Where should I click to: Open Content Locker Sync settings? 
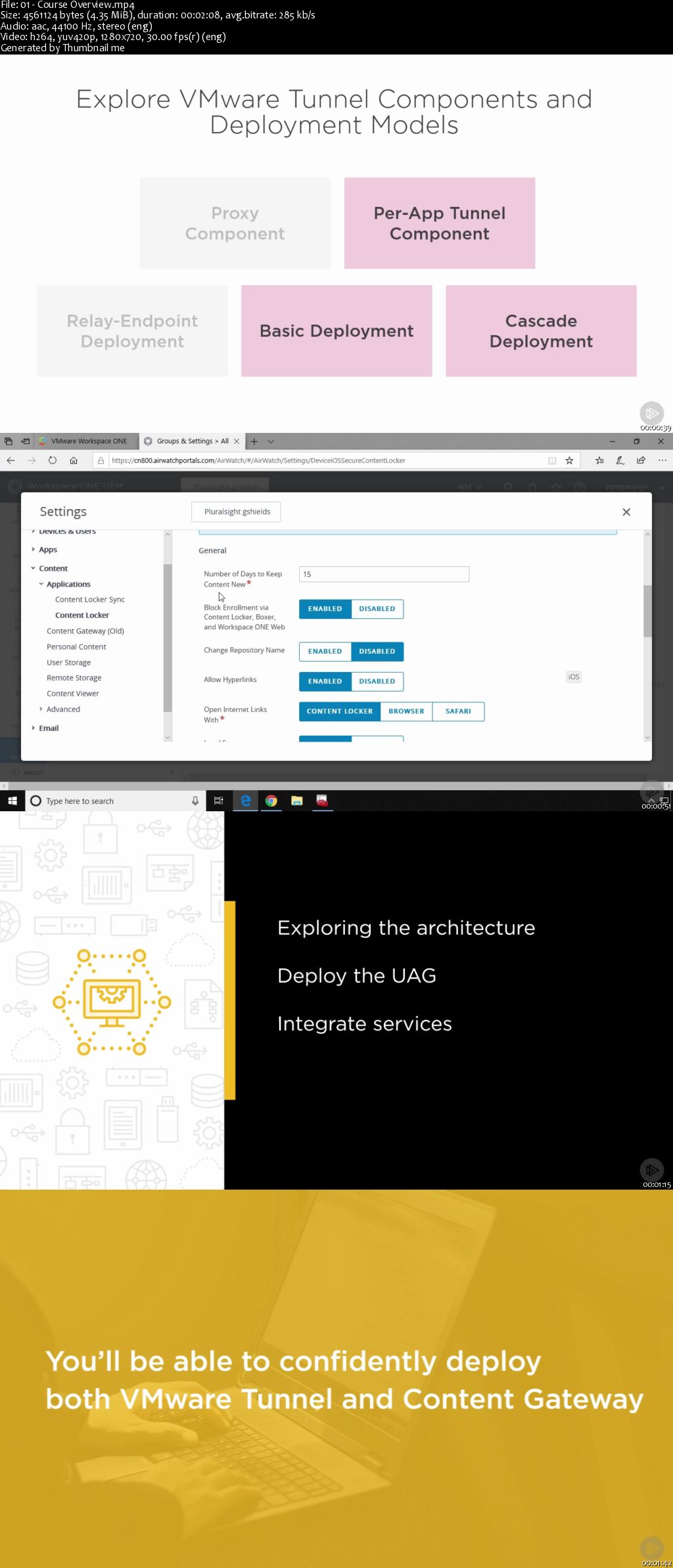click(x=90, y=600)
